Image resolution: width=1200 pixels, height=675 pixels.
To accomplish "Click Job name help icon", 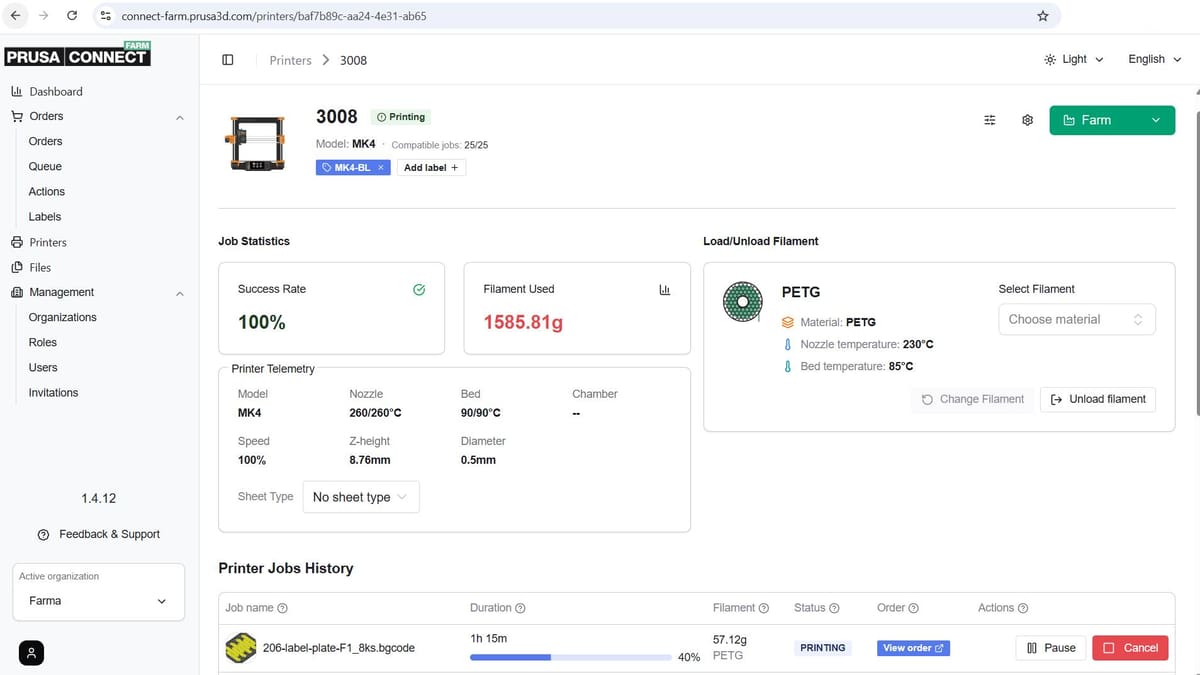I will [x=282, y=608].
